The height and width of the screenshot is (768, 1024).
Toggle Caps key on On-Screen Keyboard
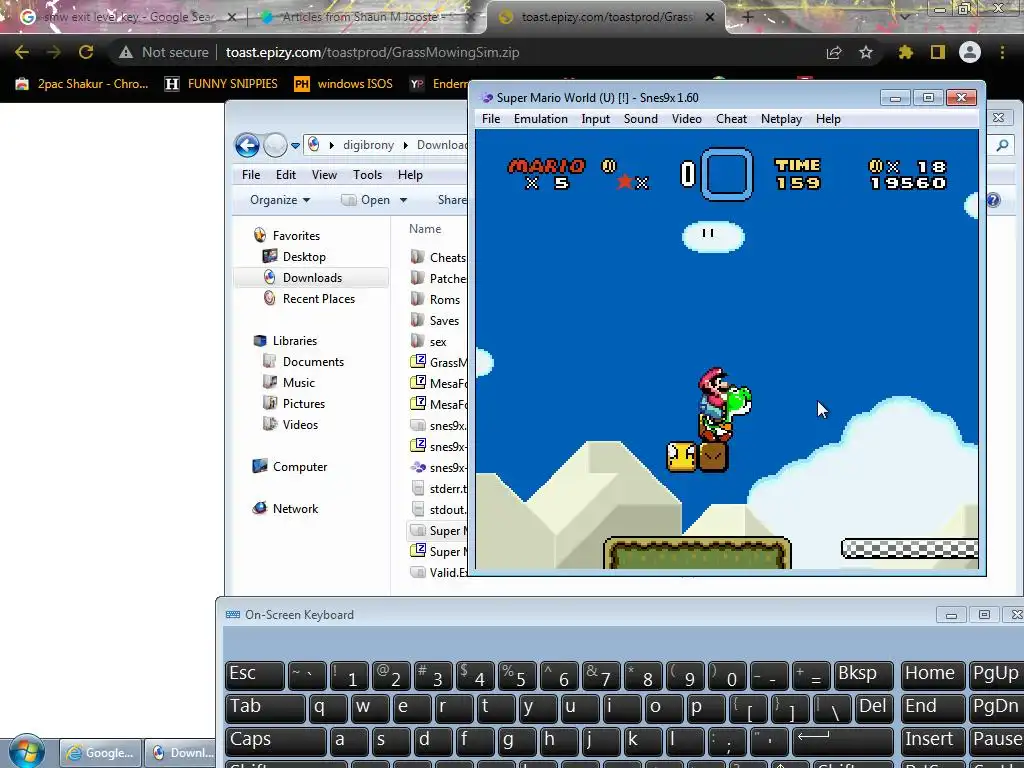coord(276,741)
